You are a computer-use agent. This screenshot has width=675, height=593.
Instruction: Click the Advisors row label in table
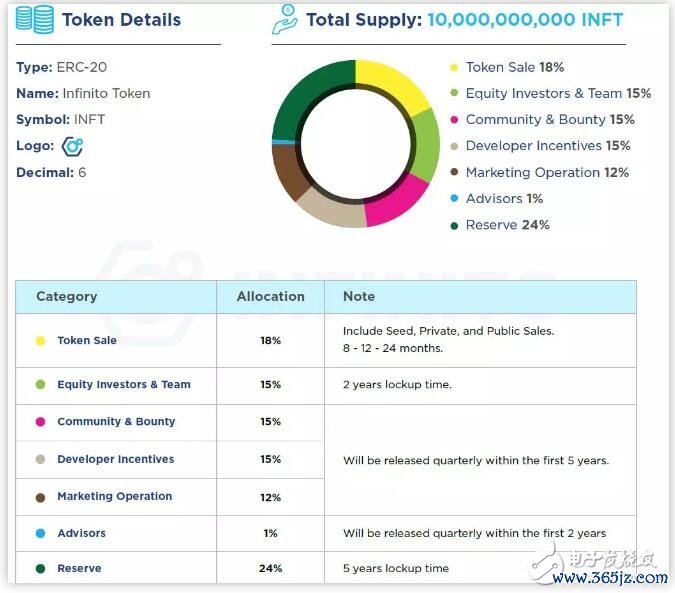81,533
